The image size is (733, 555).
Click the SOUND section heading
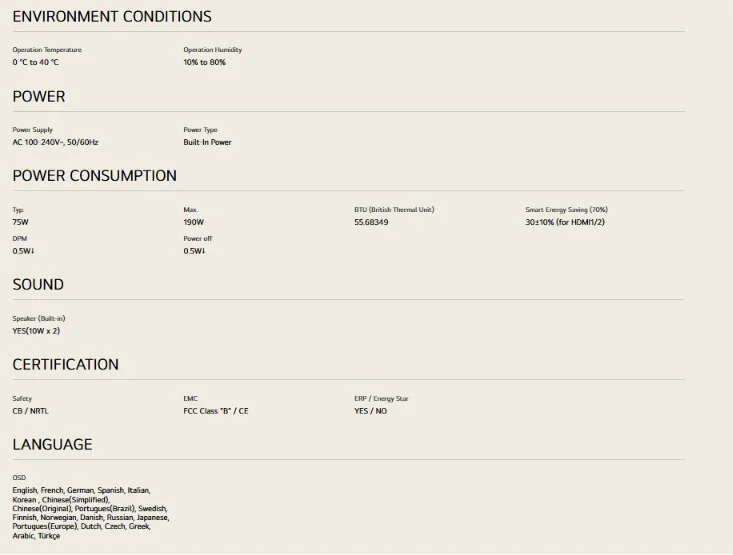[x=38, y=285]
